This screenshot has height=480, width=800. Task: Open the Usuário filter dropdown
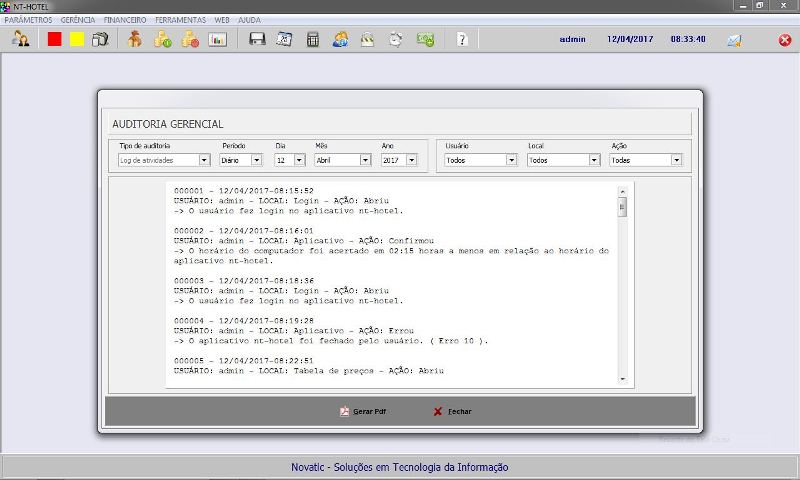pyautogui.click(x=511, y=159)
